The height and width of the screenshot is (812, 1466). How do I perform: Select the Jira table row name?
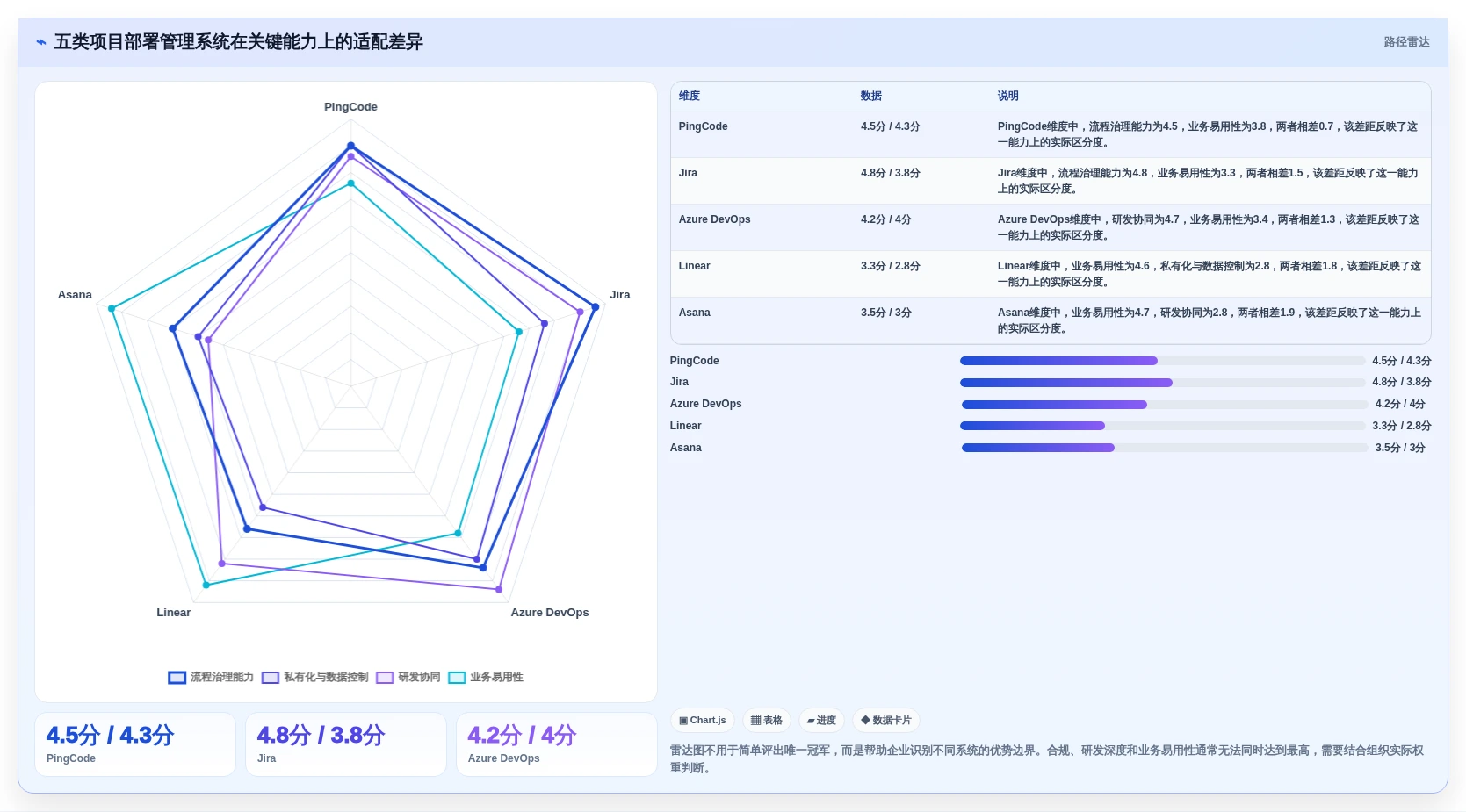point(688,173)
